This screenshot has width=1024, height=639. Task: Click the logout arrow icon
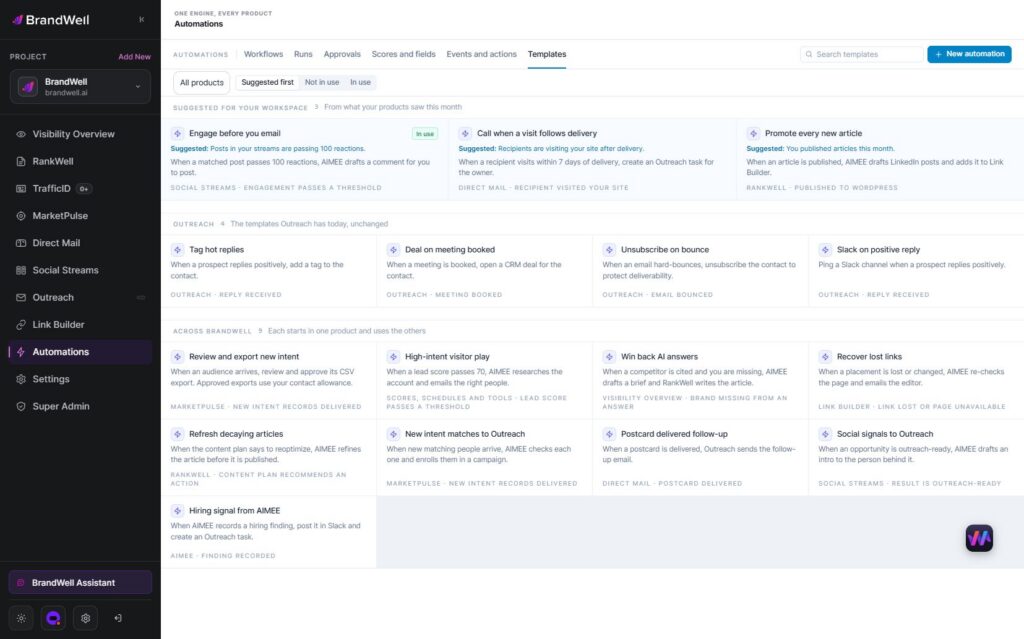tap(118, 618)
